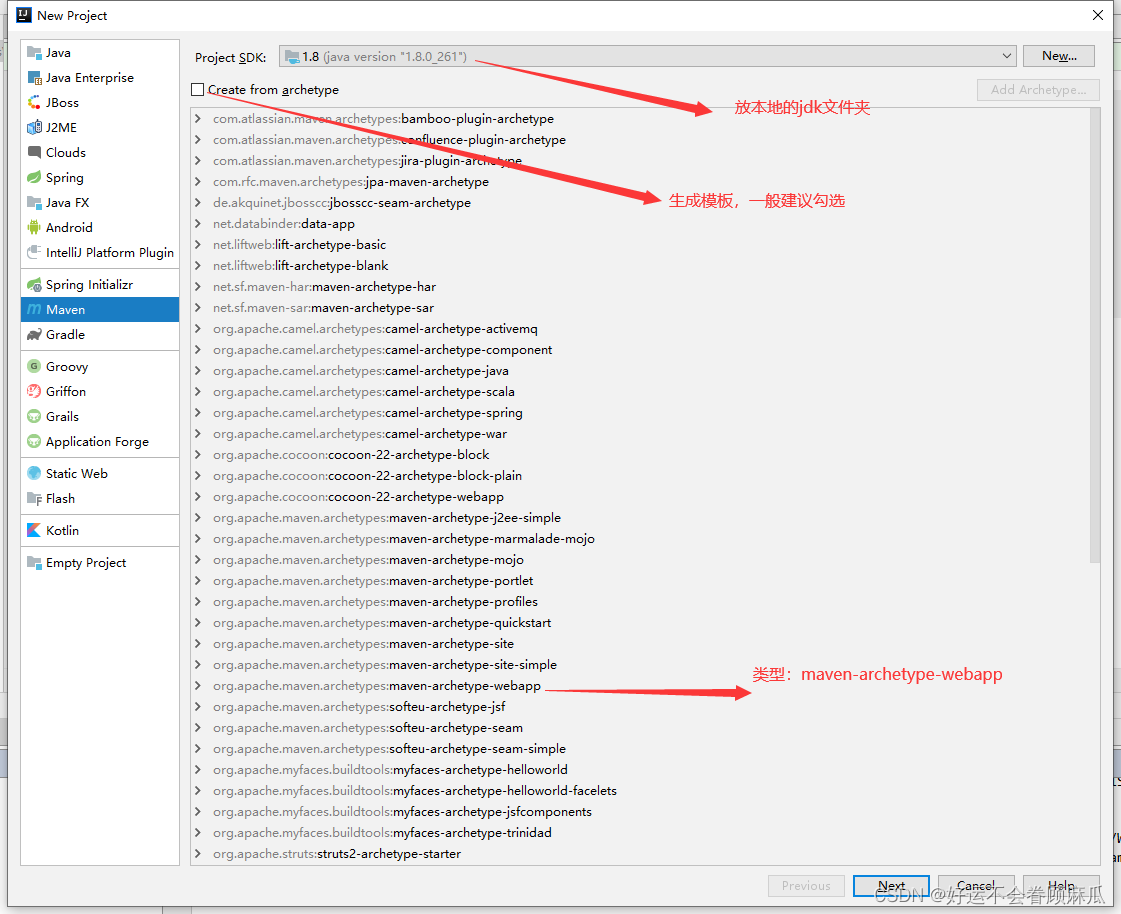
Task: Click the Maven 'm' icon
Action: (x=34, y=310)
